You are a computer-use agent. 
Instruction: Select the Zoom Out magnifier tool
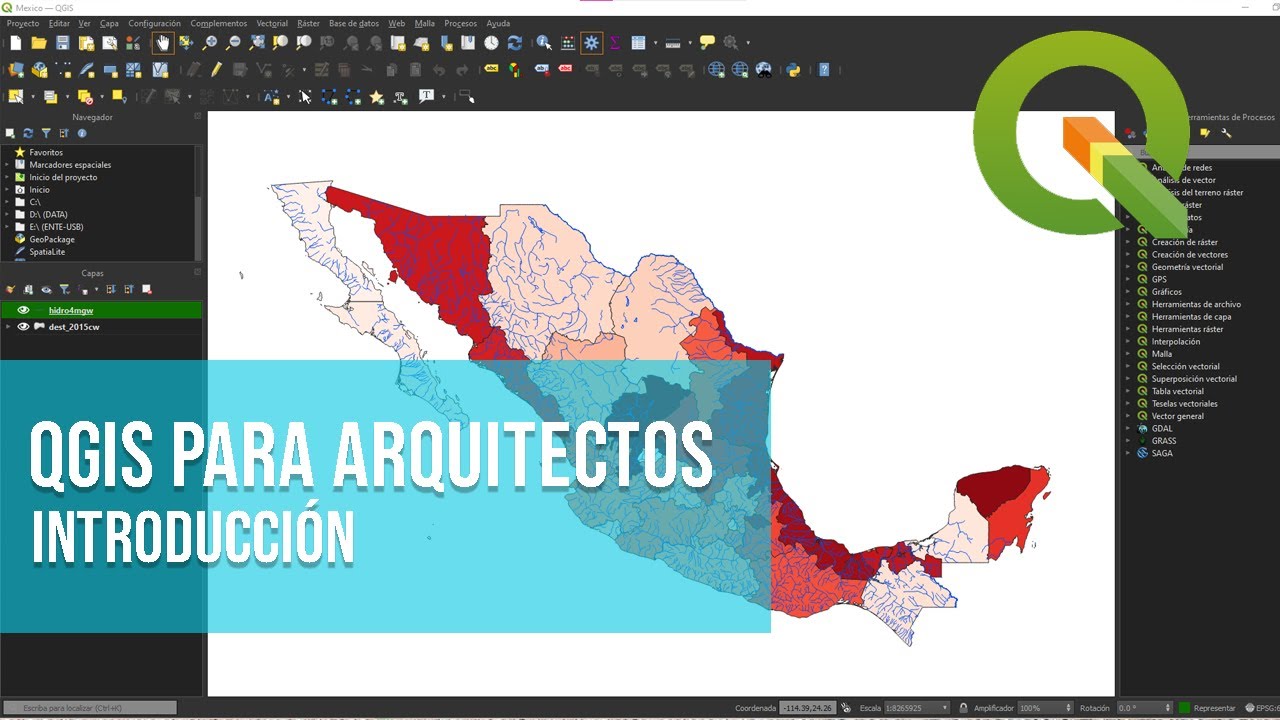pos(233,43)
